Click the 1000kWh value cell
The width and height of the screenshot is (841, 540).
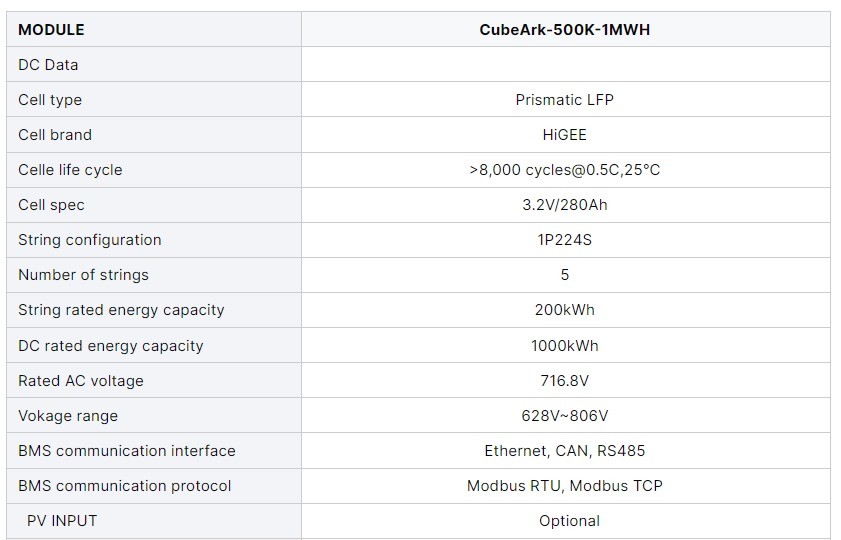tap(564, 346)
